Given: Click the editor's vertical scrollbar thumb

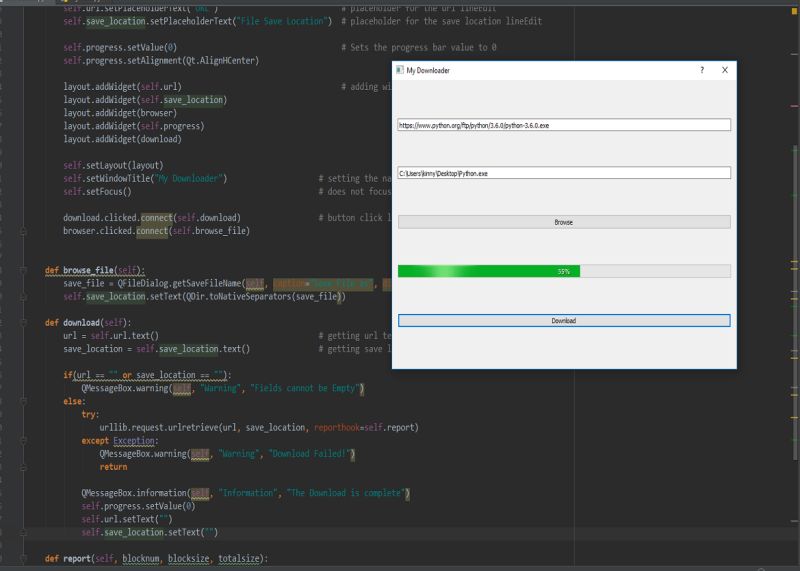Looking at the screenshot, I should (795, 302).
